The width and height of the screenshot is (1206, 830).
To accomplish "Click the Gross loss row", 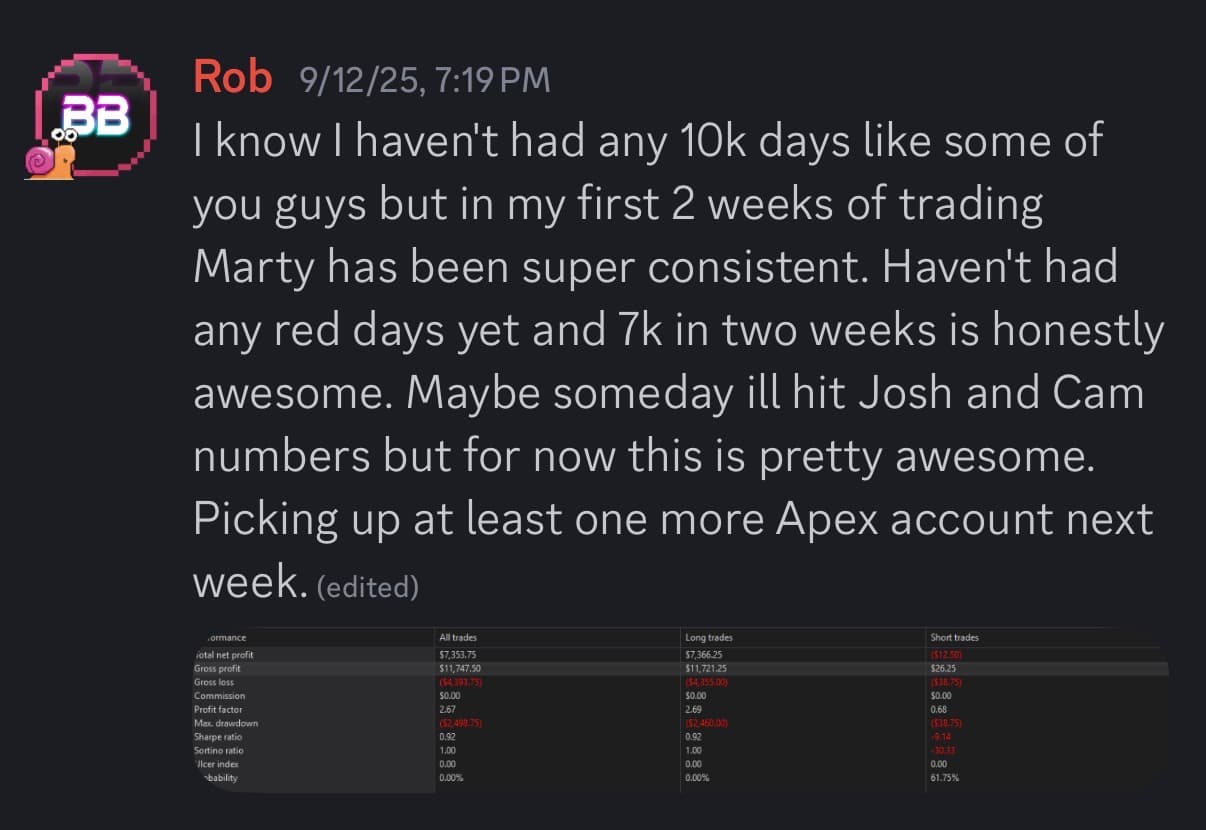I will pos(216,681).
